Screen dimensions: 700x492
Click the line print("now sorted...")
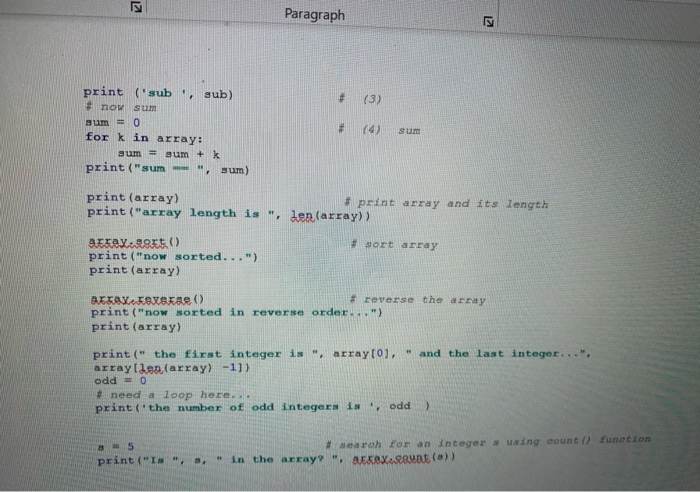pyautogui.click(x=173, y=256)
